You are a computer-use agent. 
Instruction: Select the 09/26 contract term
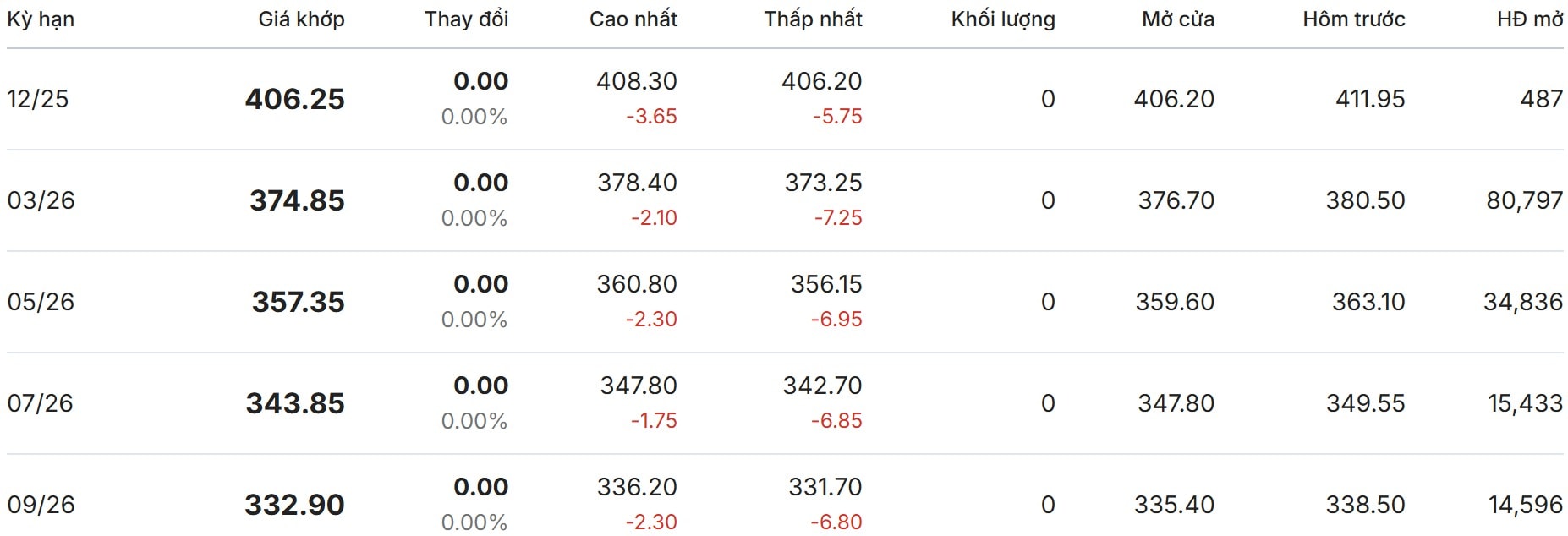click(x=41, y=505)
